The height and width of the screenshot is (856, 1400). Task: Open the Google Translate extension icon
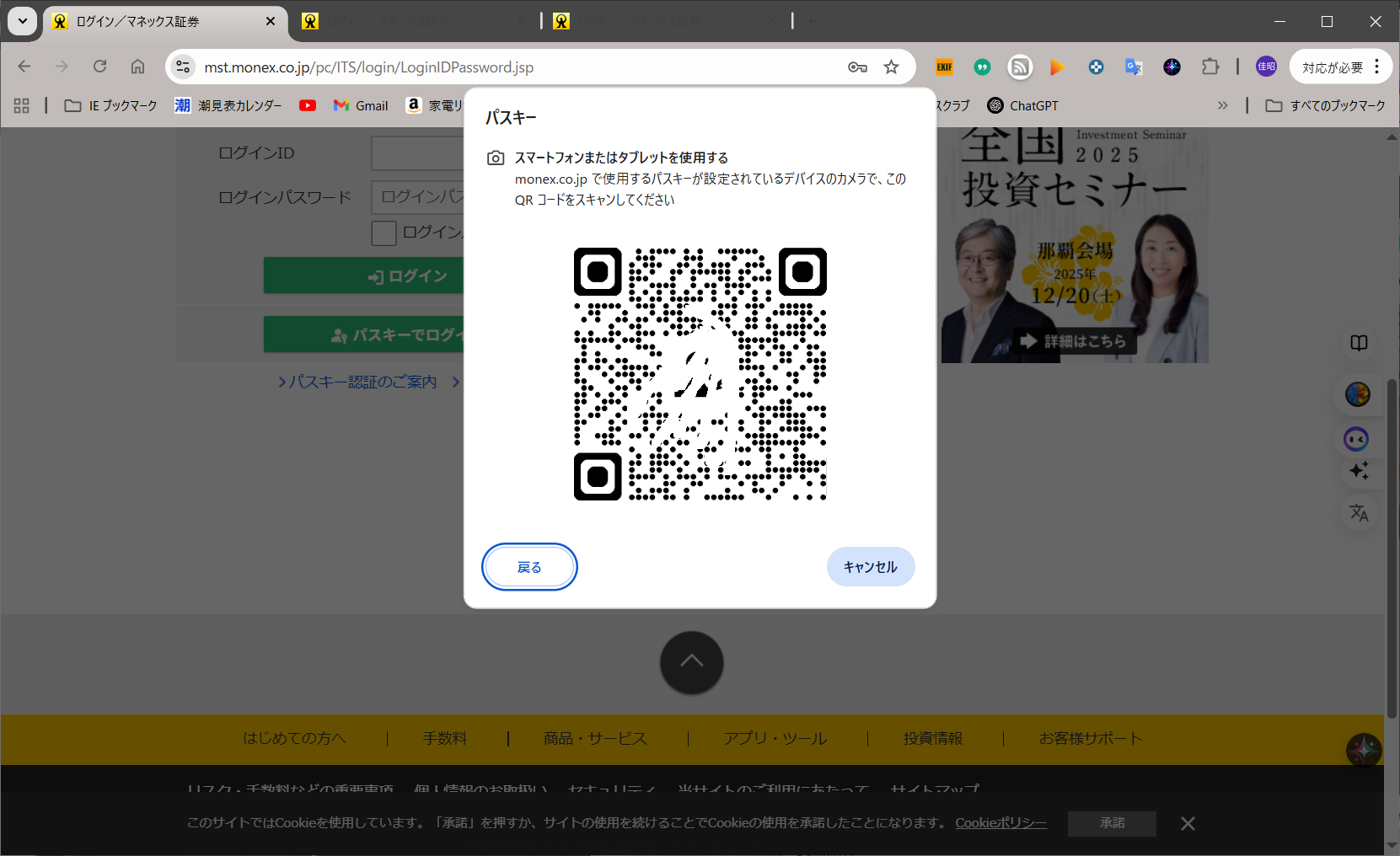pos(1134,67)
